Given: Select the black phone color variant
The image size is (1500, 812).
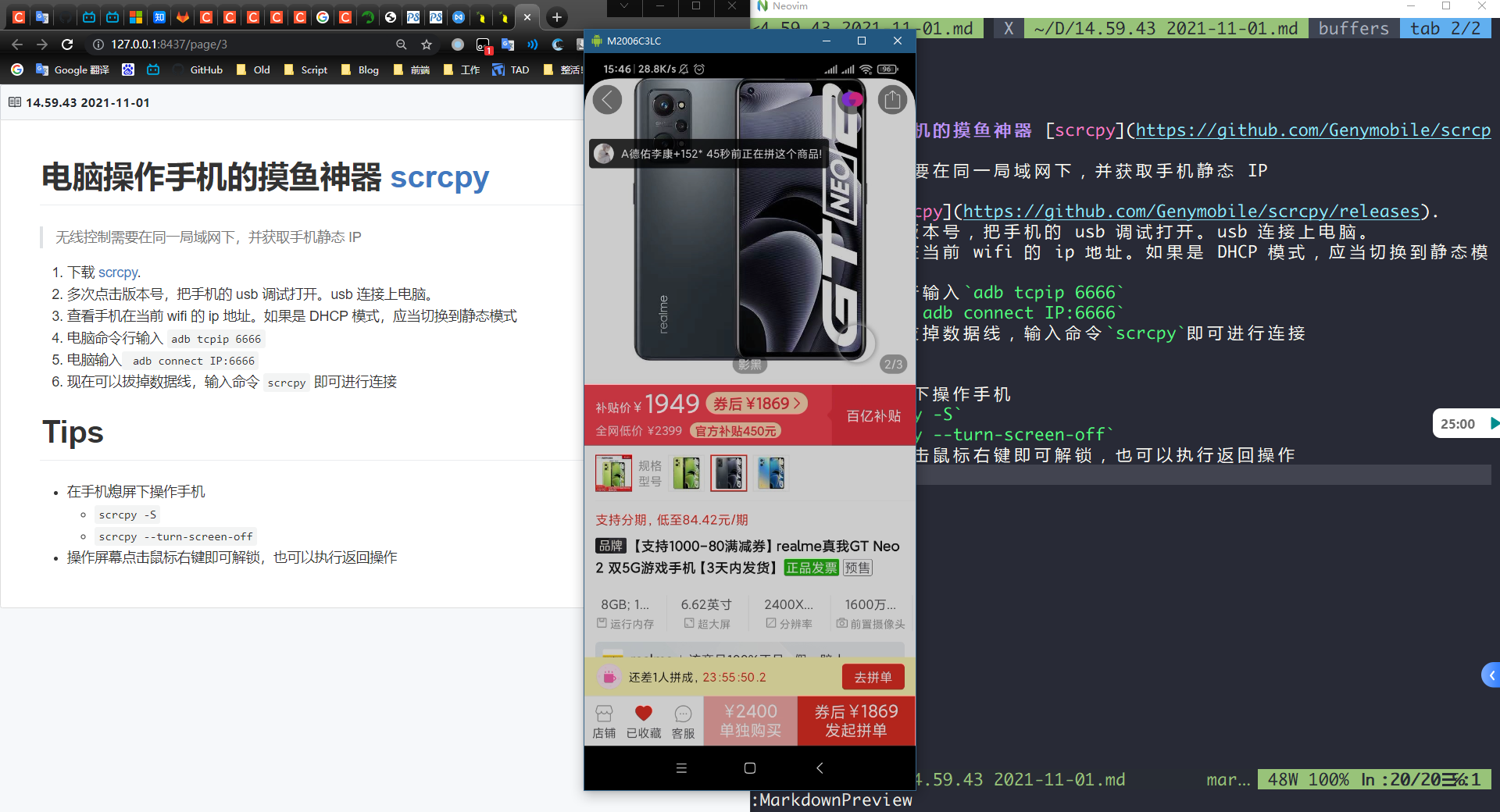Looking at the screenshot, I should coord(728,473).
